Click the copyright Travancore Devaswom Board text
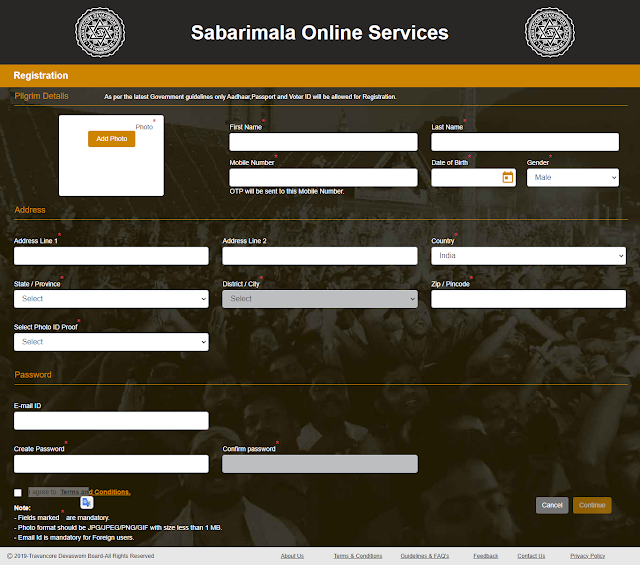The image size is (640, 565). [80, 556]
